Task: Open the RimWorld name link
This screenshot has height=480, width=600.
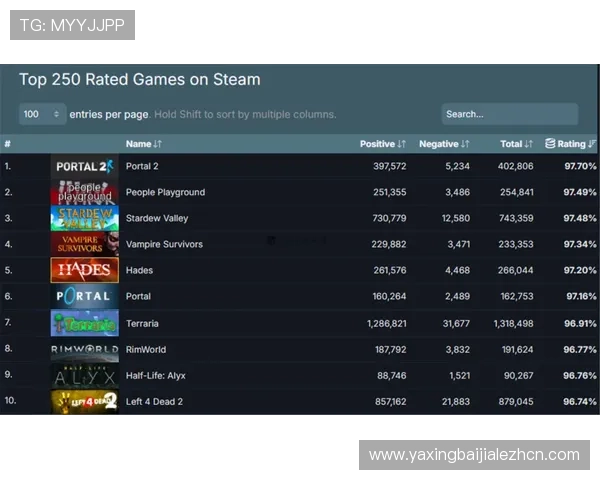Action: pos(146,349)
